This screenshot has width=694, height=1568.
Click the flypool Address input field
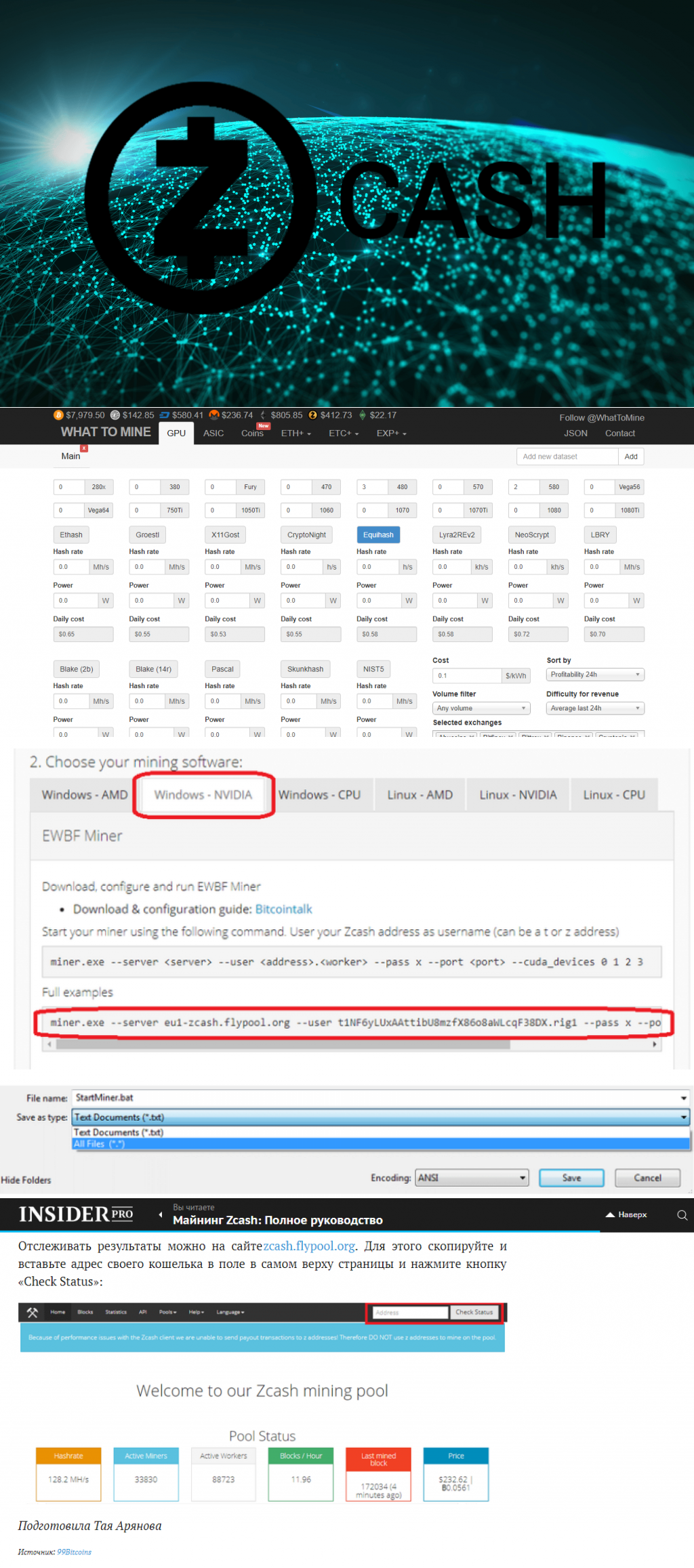[x=411, y=1312]
